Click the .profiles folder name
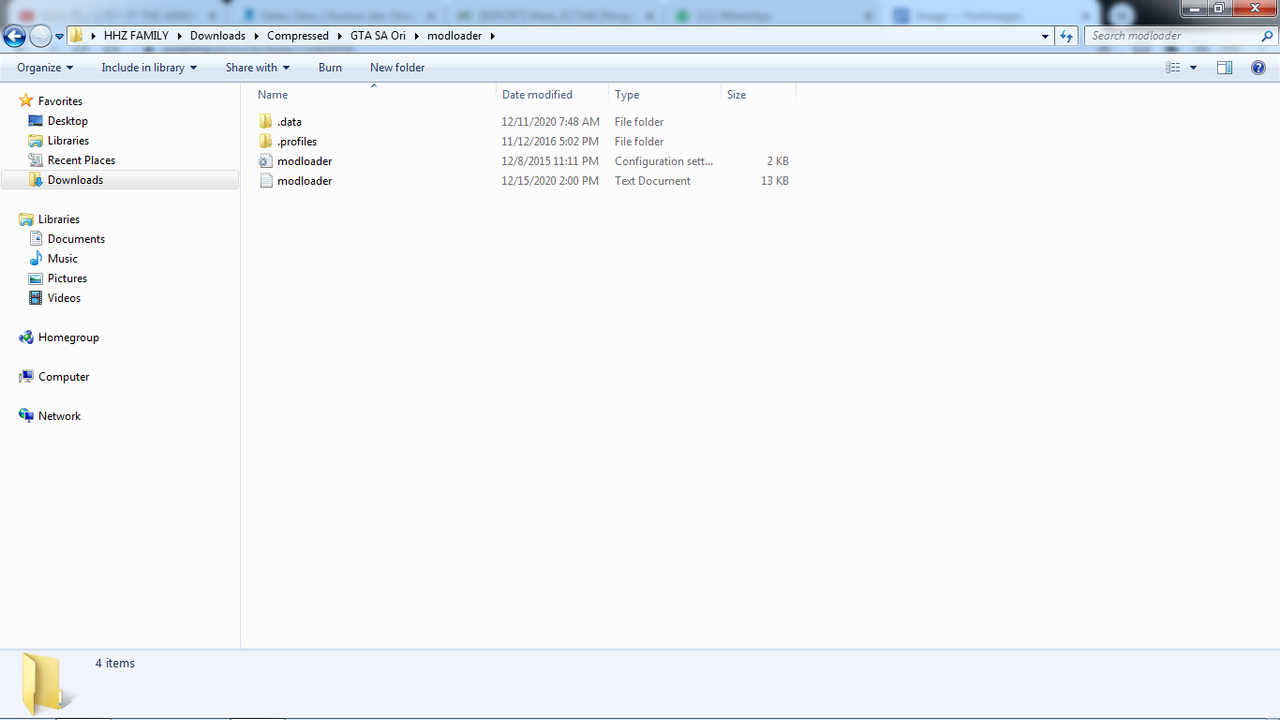 (x=297, y=142)
